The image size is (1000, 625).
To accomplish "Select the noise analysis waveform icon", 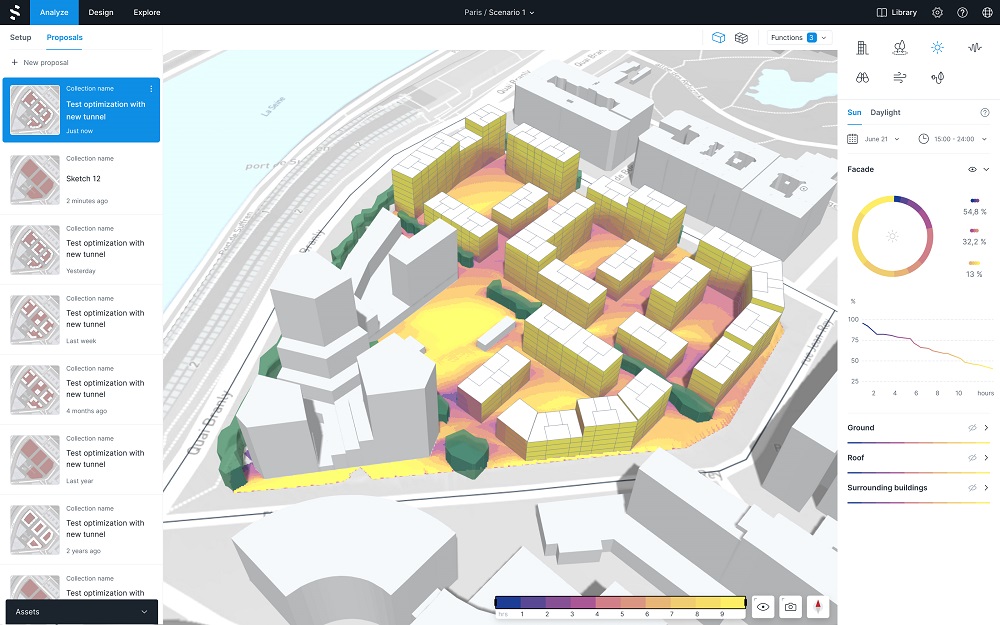I will click(x=974, y=47).
